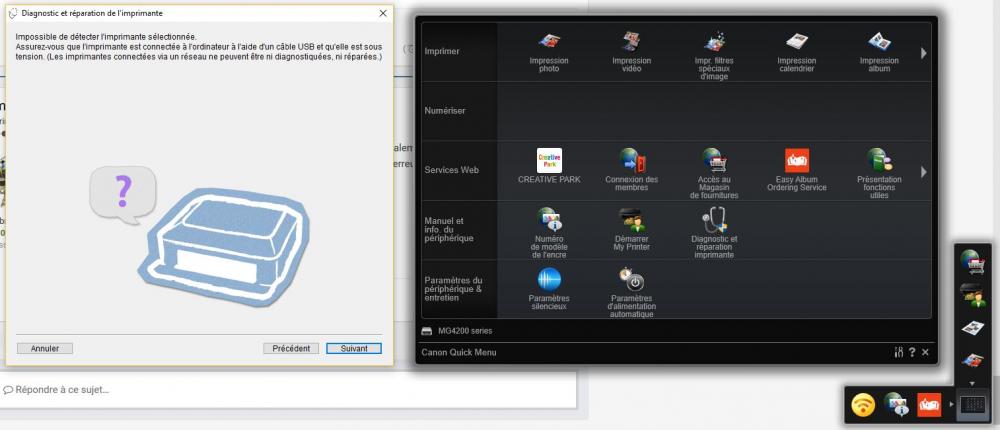
Task: Click supply store cart icon in vertical shortcut bar
Action: click(x=973, y=261)
